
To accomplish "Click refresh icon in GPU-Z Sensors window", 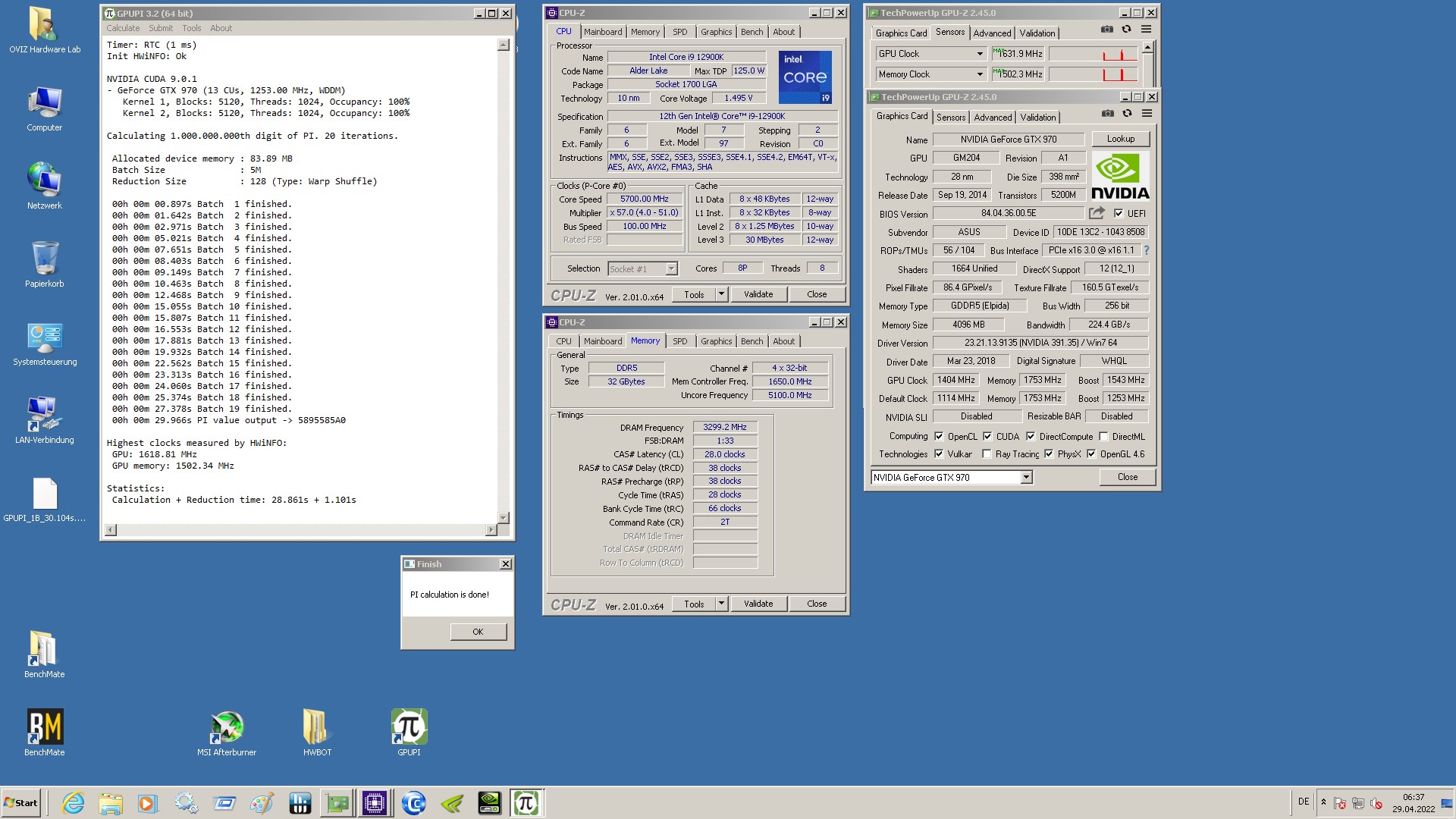I will [1127, 30].
